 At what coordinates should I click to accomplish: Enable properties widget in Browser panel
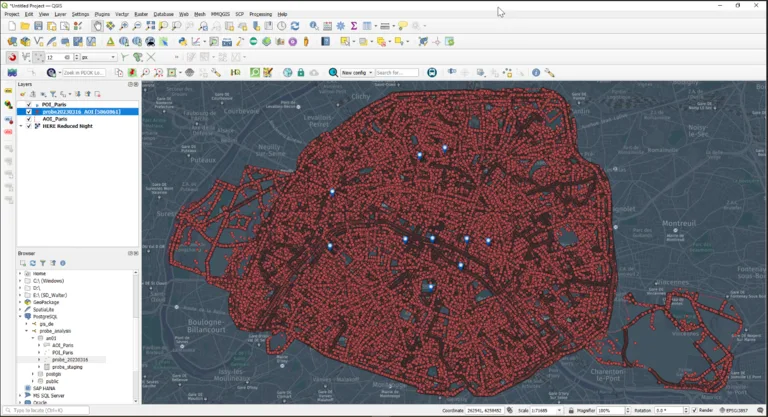click(x=63, y=263)
